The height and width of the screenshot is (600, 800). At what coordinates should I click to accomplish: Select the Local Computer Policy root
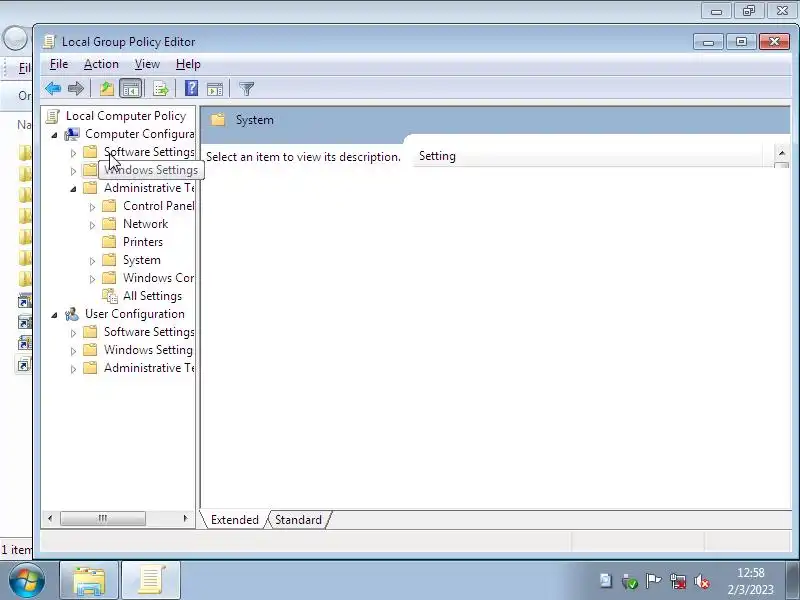point(126,116)
